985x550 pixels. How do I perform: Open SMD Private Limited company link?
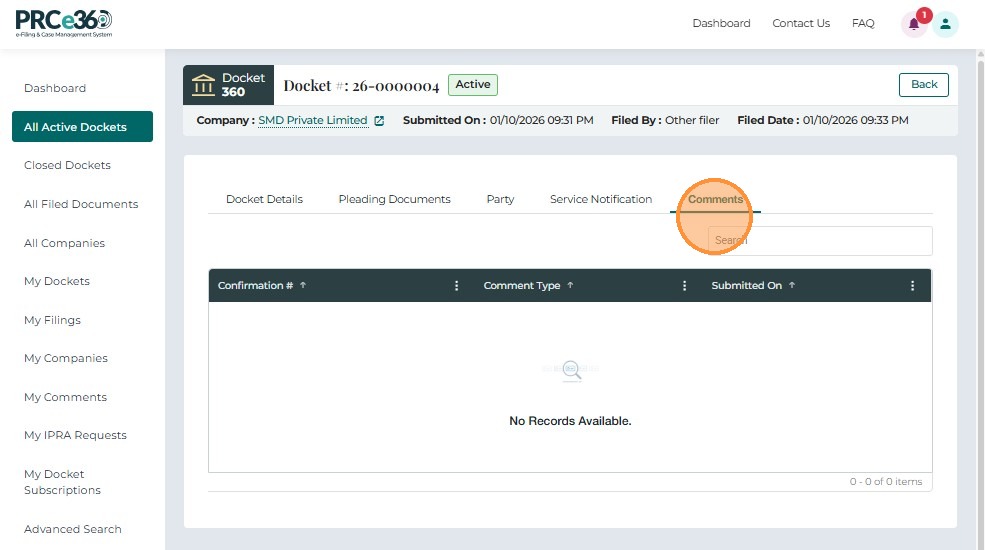(313, 120)
